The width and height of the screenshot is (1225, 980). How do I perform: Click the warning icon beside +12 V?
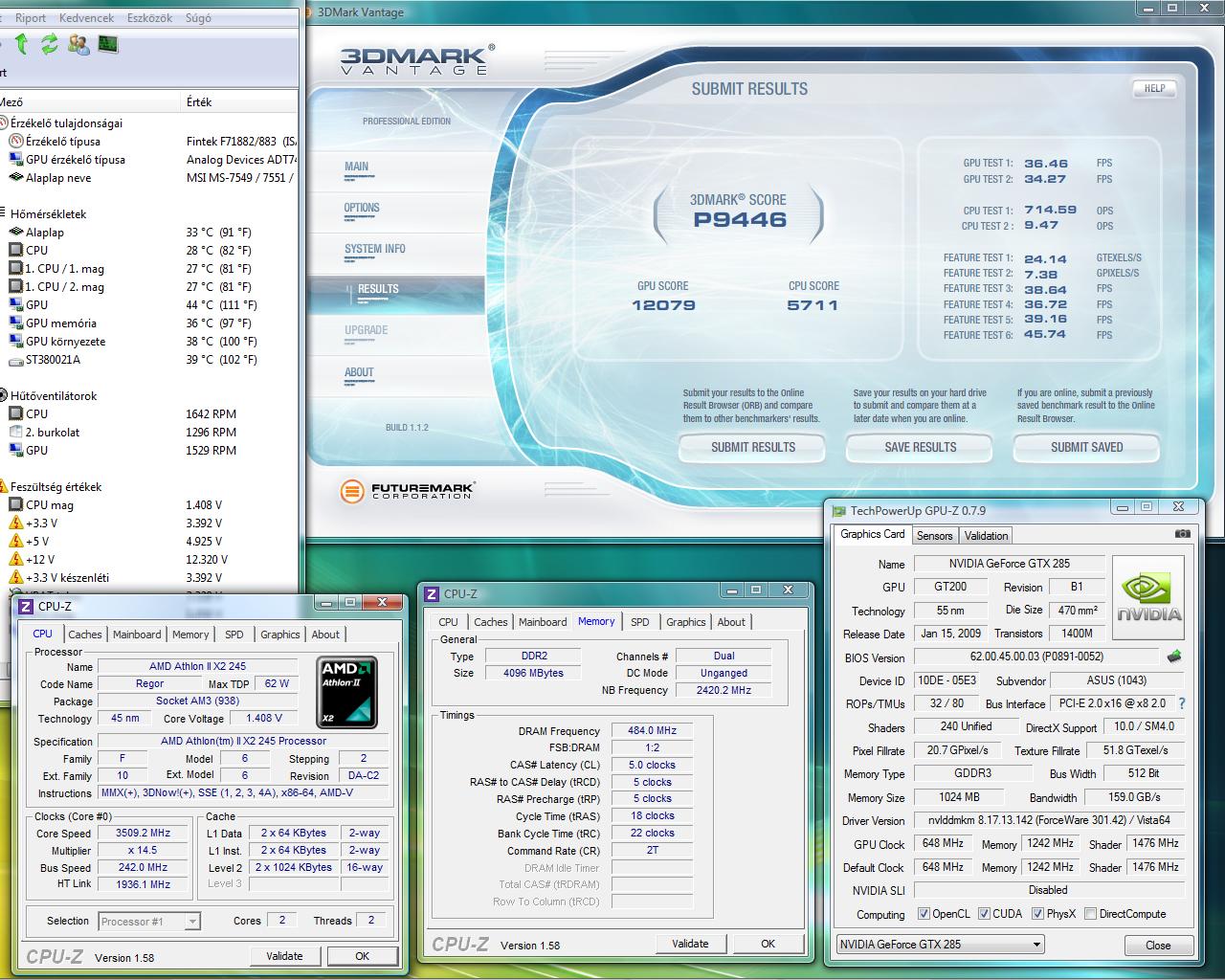[x=16, y=560]
